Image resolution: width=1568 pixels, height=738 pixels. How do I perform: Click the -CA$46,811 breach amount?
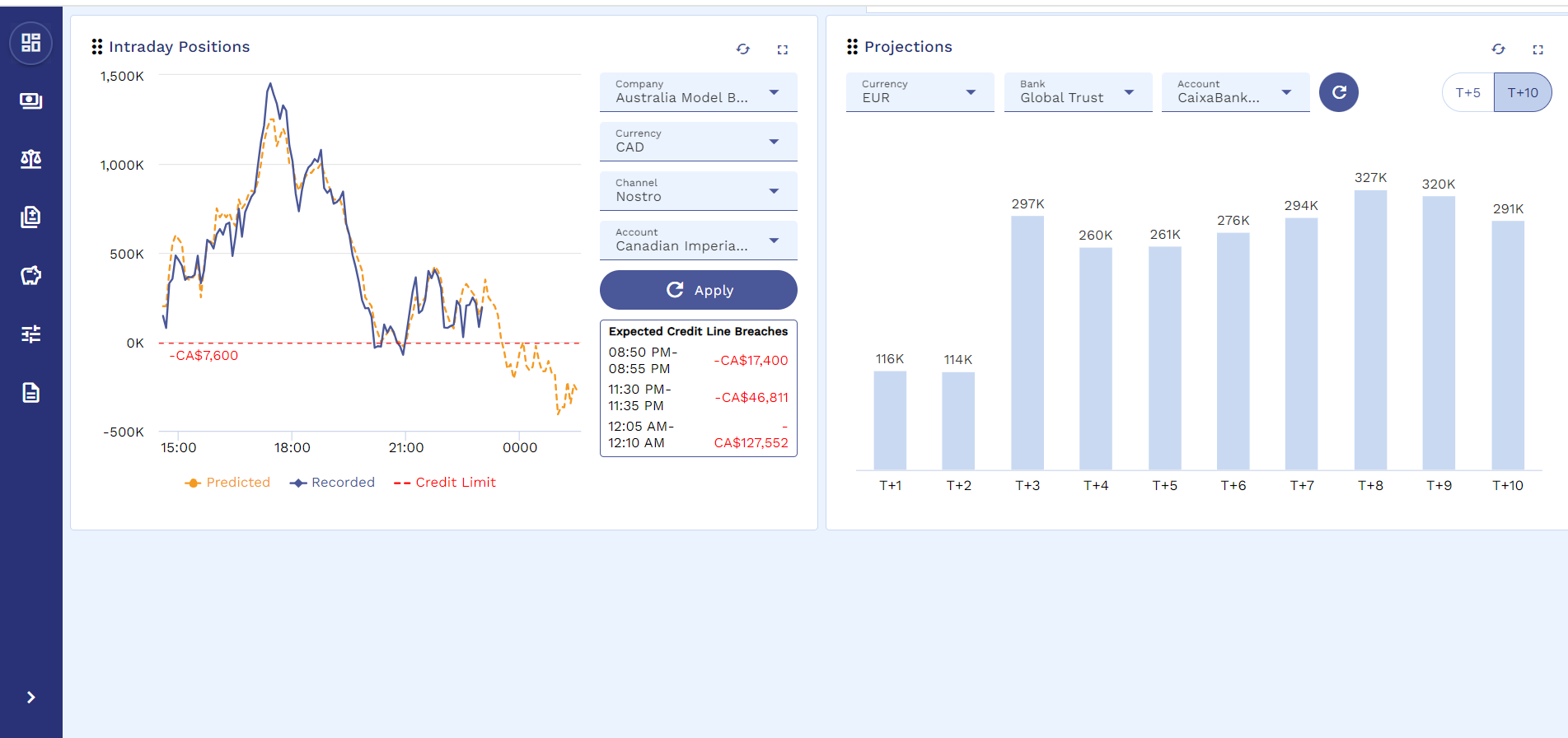[x=751, y=398]
